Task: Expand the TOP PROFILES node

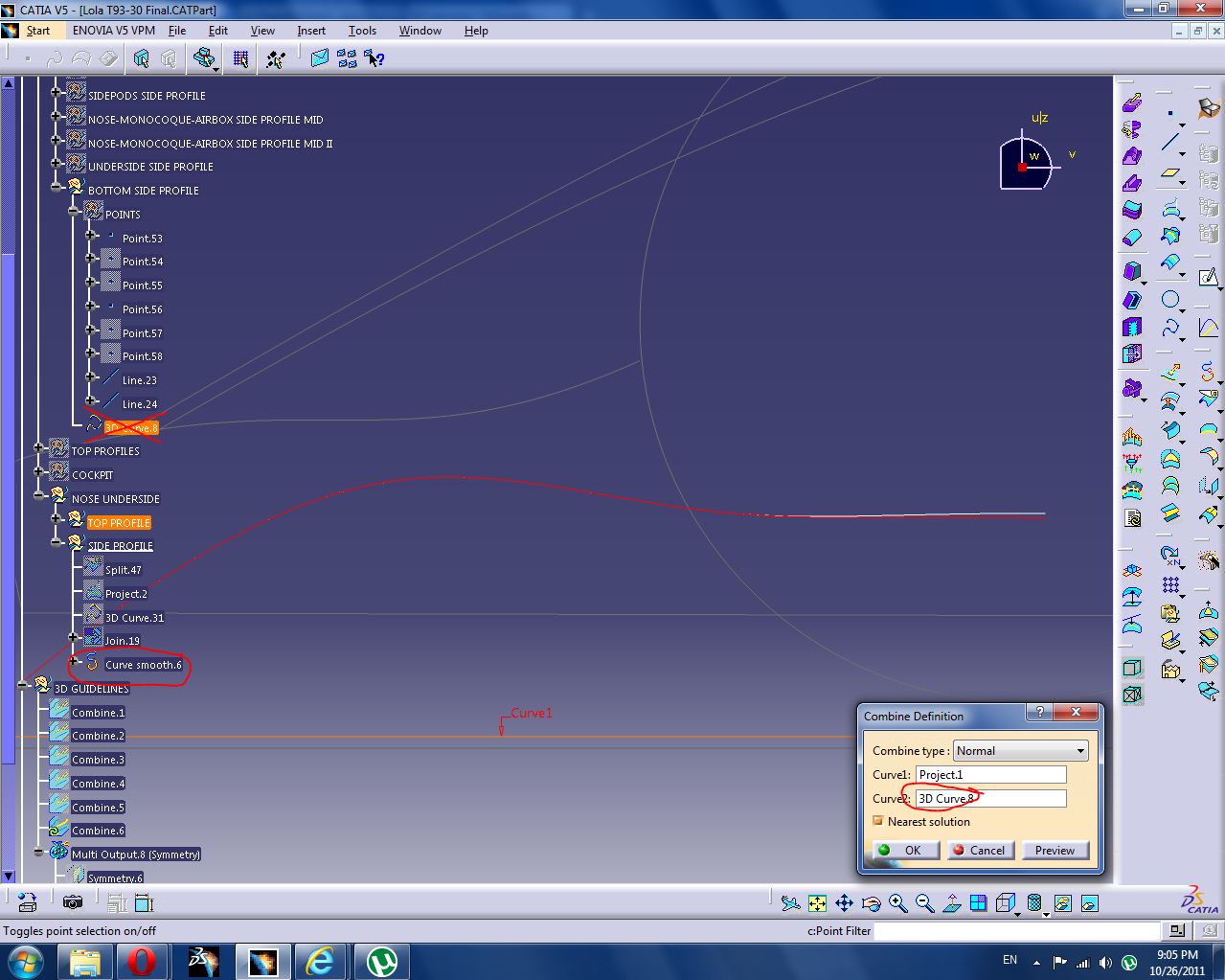Action: (39, 447)
